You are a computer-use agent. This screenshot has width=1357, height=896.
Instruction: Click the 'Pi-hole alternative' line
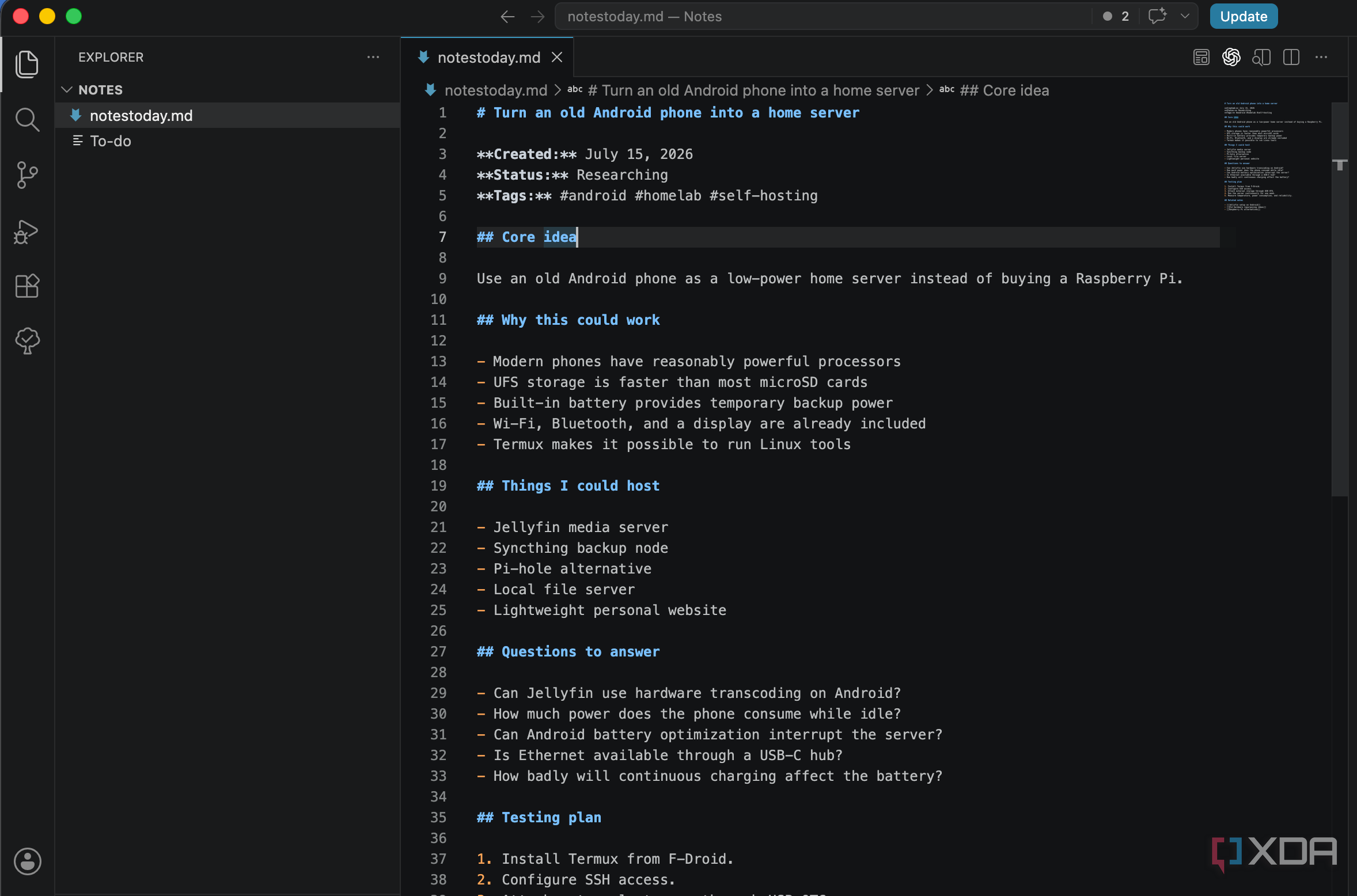(x=564, y=569)
